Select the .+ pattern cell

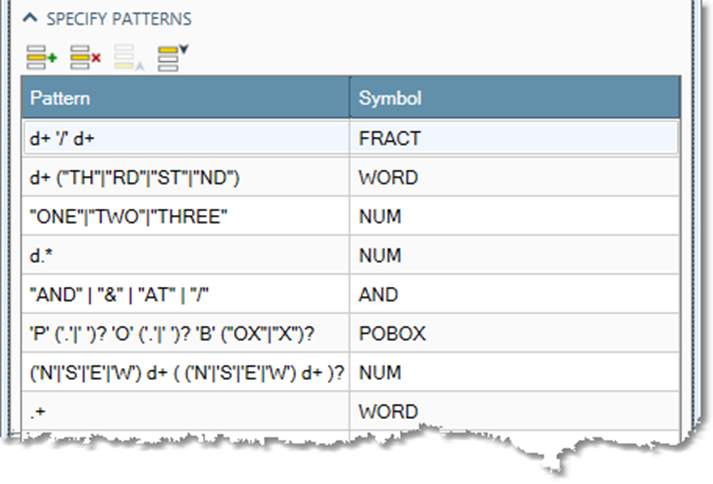tap(185, 411)
